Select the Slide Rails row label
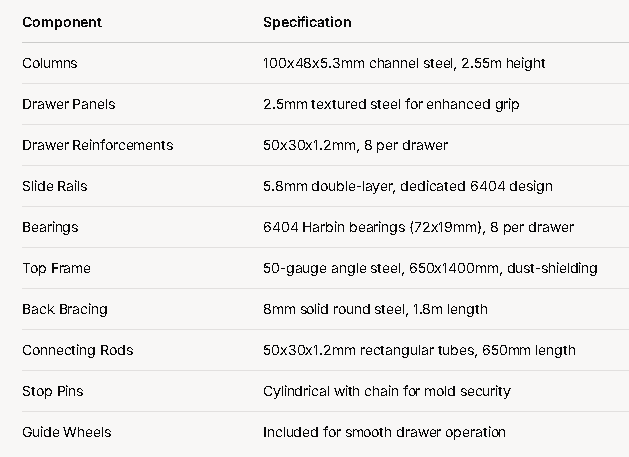Image resolution: width=629 pixels, height=457 pixels. coord(55,186)
